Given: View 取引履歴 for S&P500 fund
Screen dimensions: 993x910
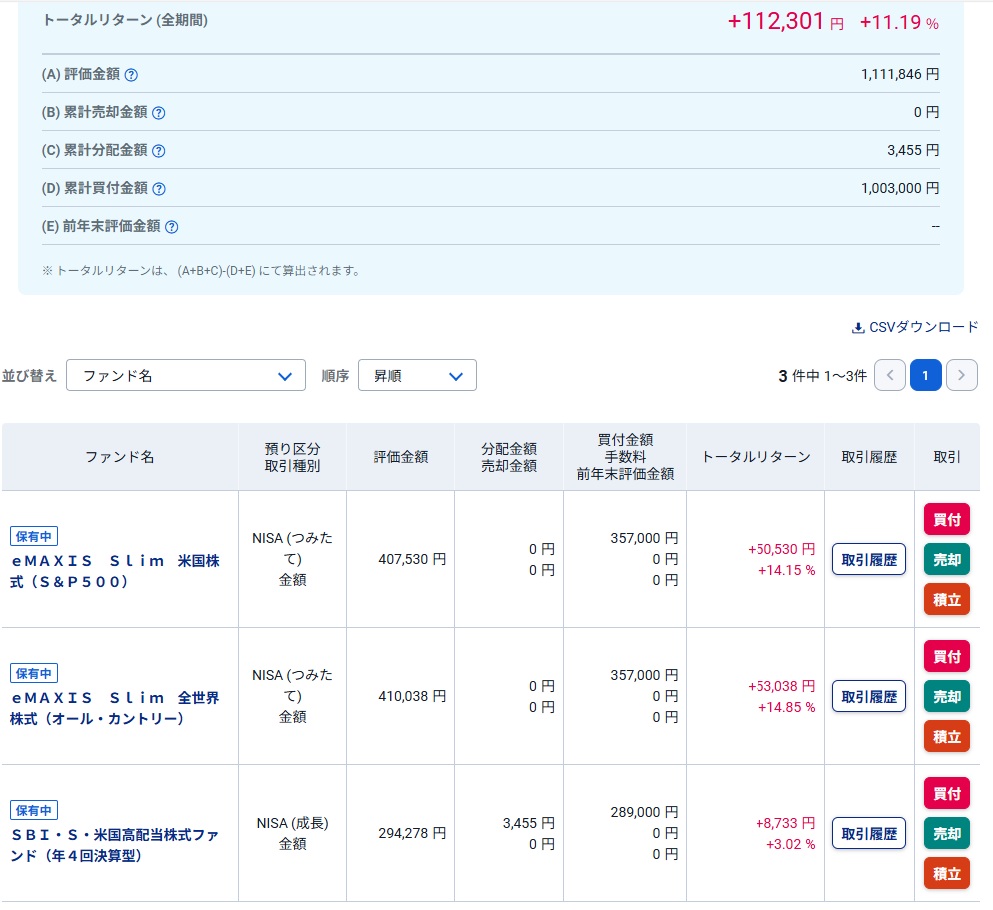Looking at the screenshot, I should 869,559.
